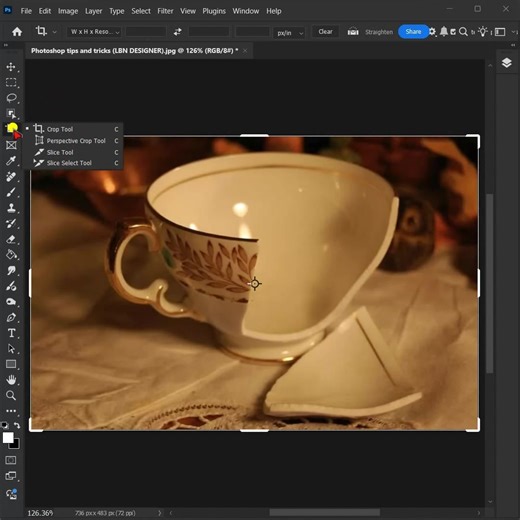The width and height of the screenshot is (520, 520).
Task: Select the History Brush tool
Action: [x=11, y=223]
